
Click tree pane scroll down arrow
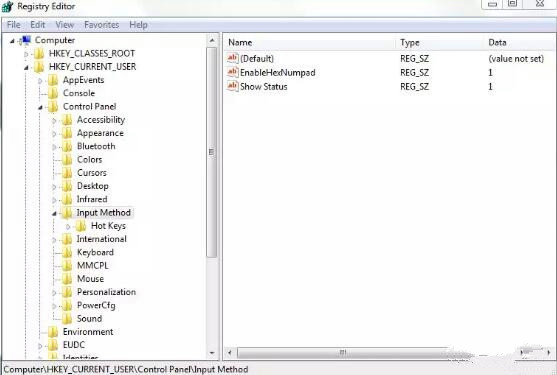[212, 353]
